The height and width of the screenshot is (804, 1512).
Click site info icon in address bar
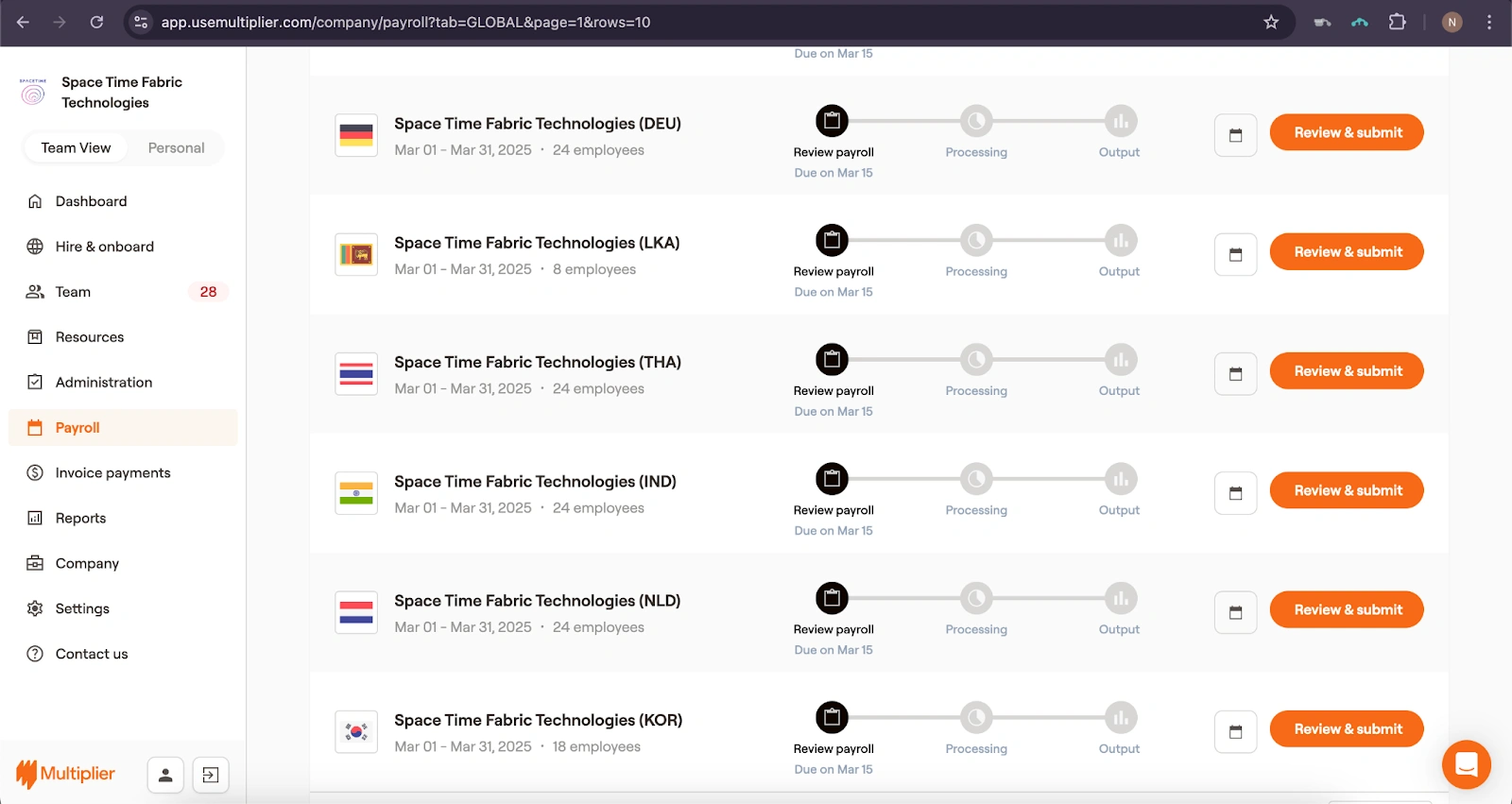point(141,22)
